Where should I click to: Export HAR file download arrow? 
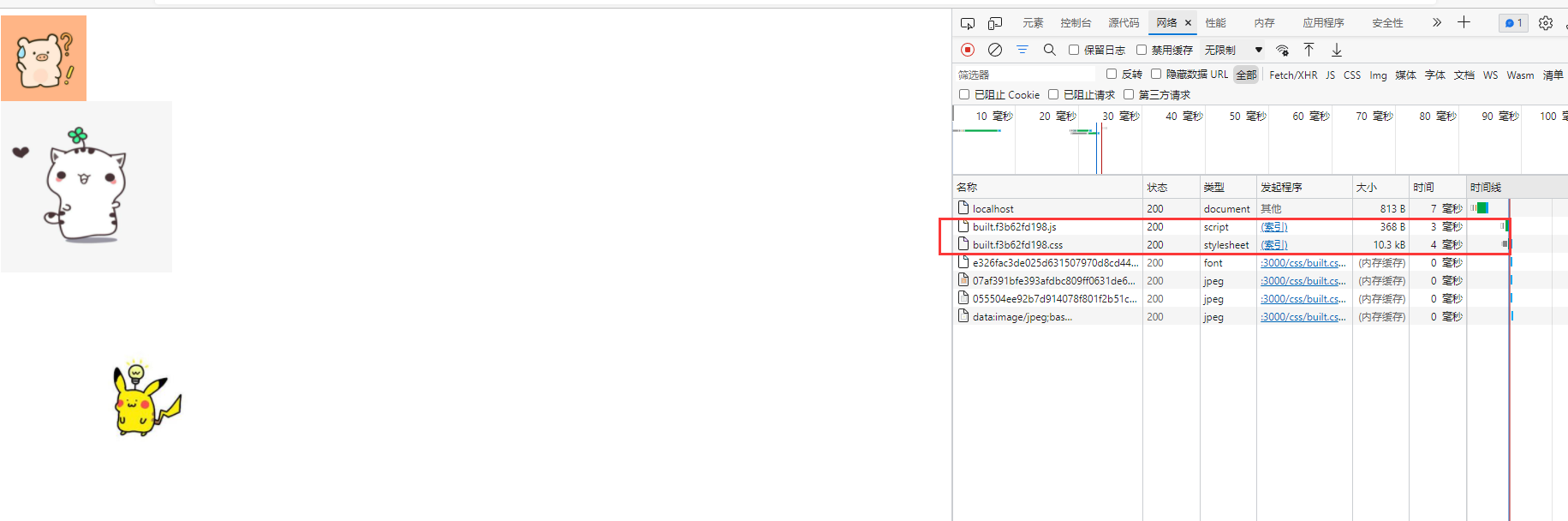(x=1337, y=50)
